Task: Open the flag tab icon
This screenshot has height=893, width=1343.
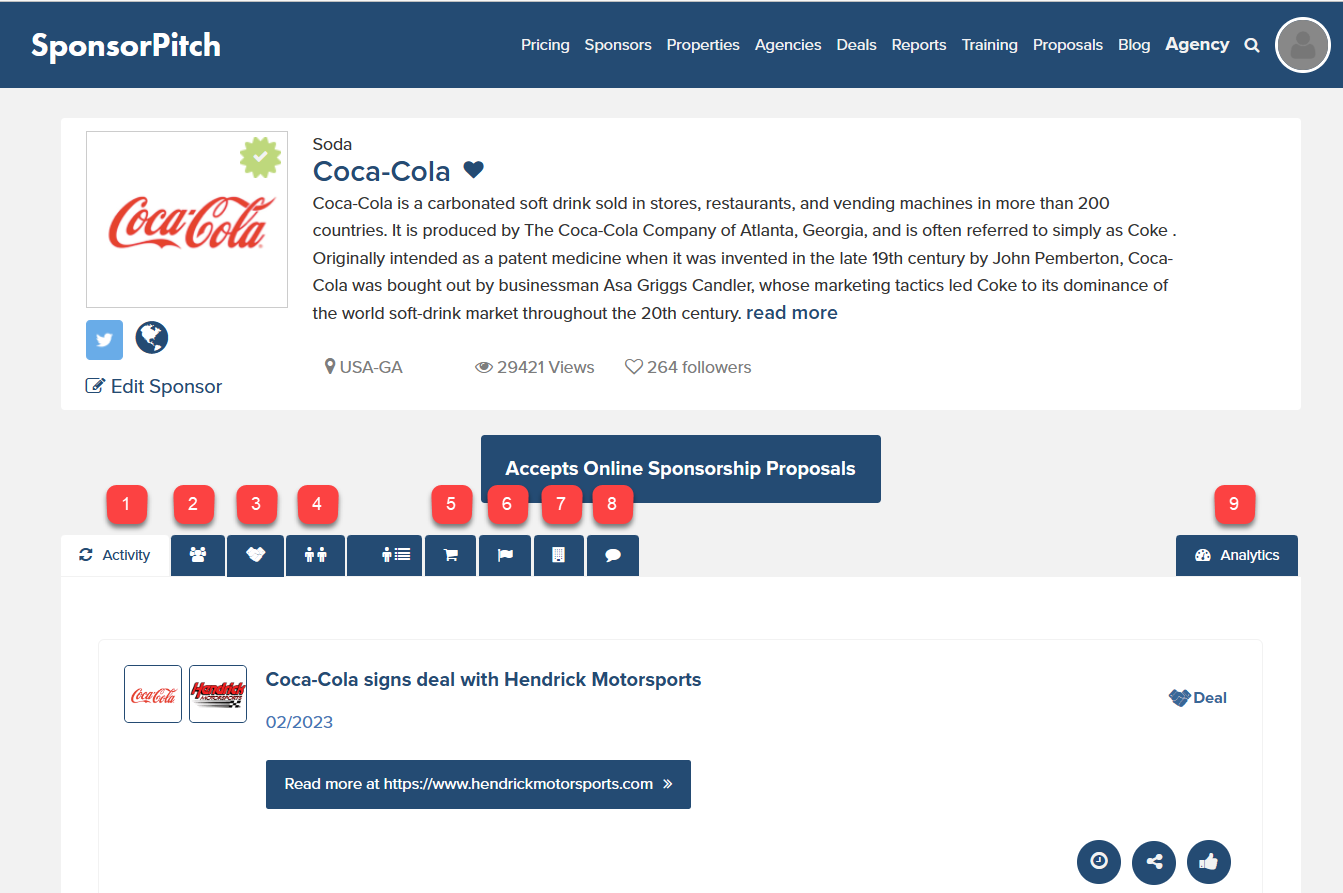Action: pyautogui.click(x=505, y=555)
